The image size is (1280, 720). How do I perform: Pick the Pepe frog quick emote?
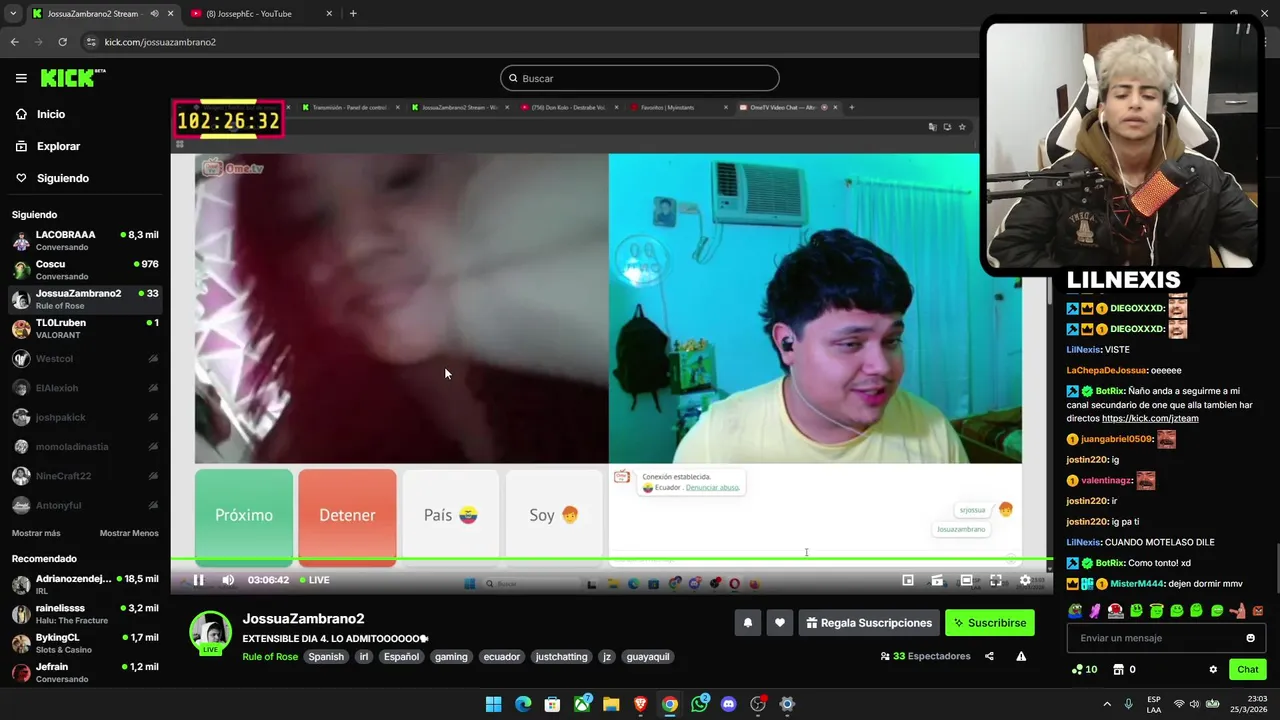(x=1075, y=611)
